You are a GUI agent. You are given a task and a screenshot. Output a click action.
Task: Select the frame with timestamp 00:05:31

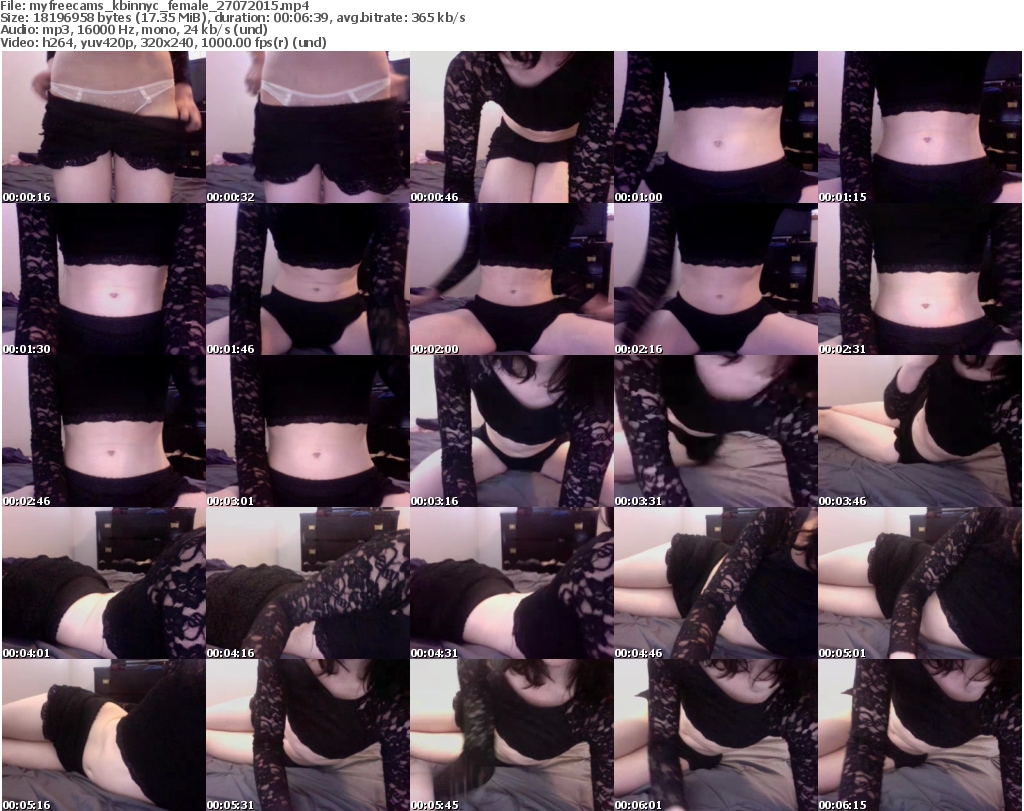pos(308,735)
